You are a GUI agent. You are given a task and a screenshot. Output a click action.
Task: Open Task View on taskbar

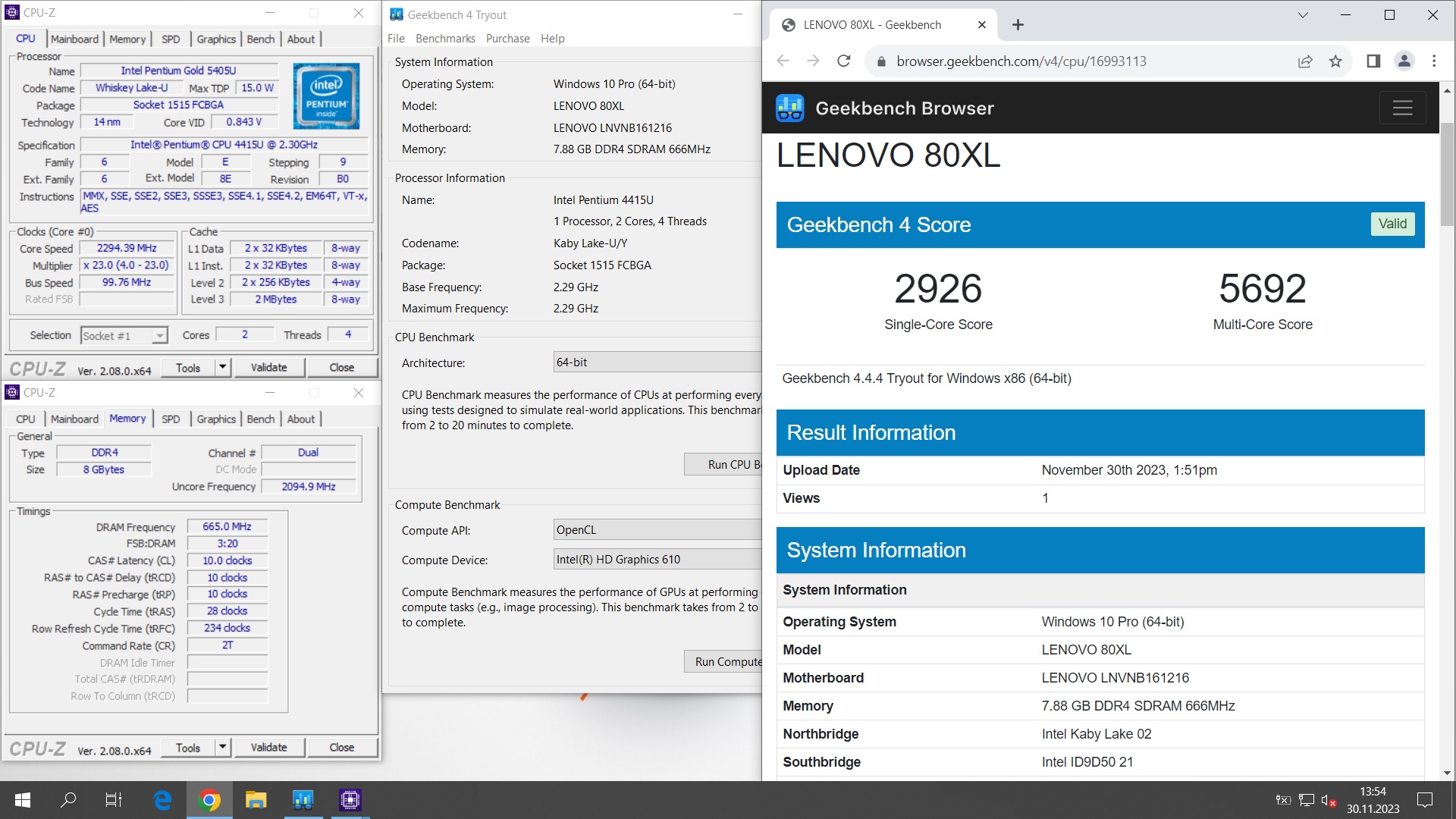(114, 800)
